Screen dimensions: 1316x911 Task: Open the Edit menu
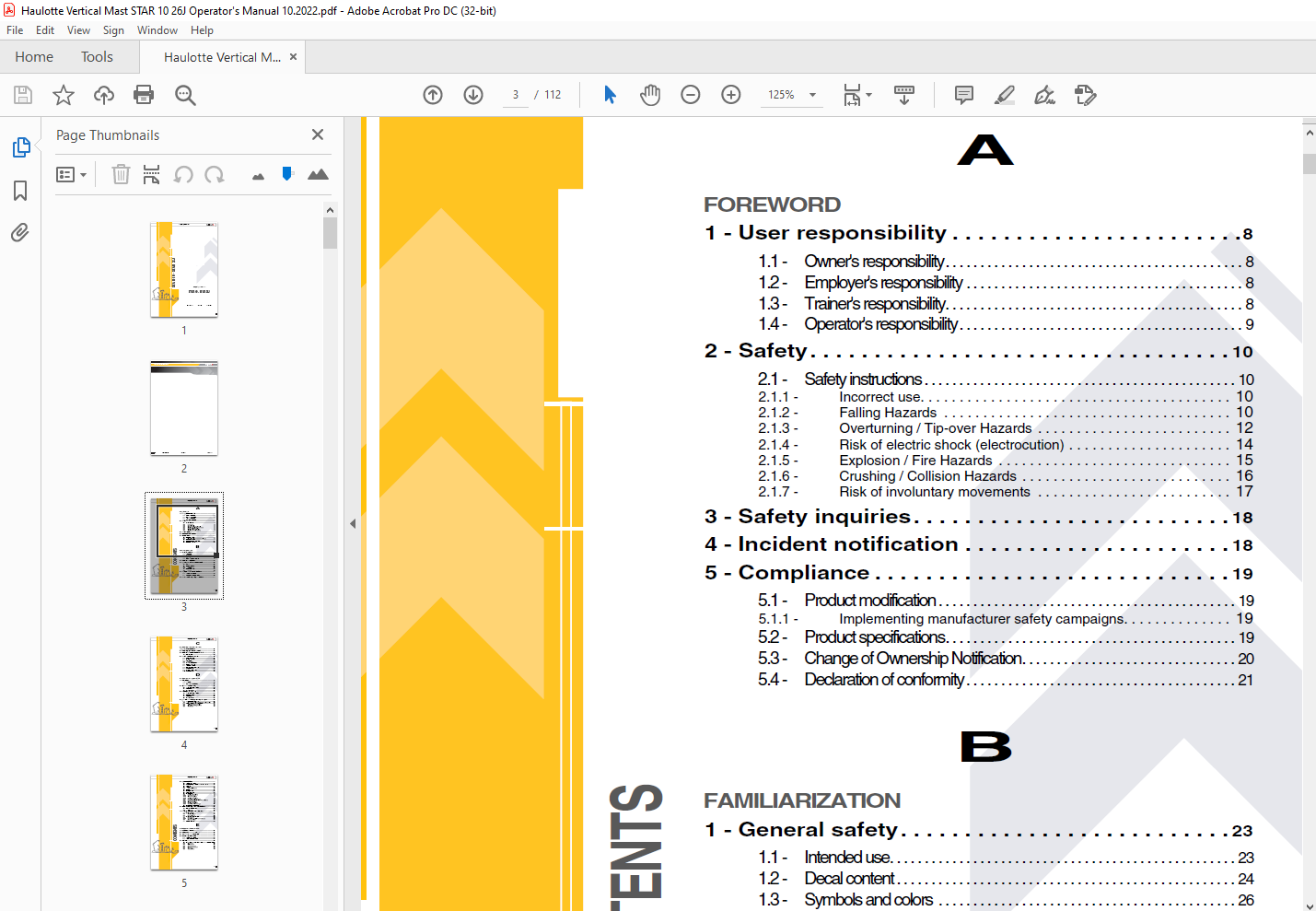pos(45,30)
